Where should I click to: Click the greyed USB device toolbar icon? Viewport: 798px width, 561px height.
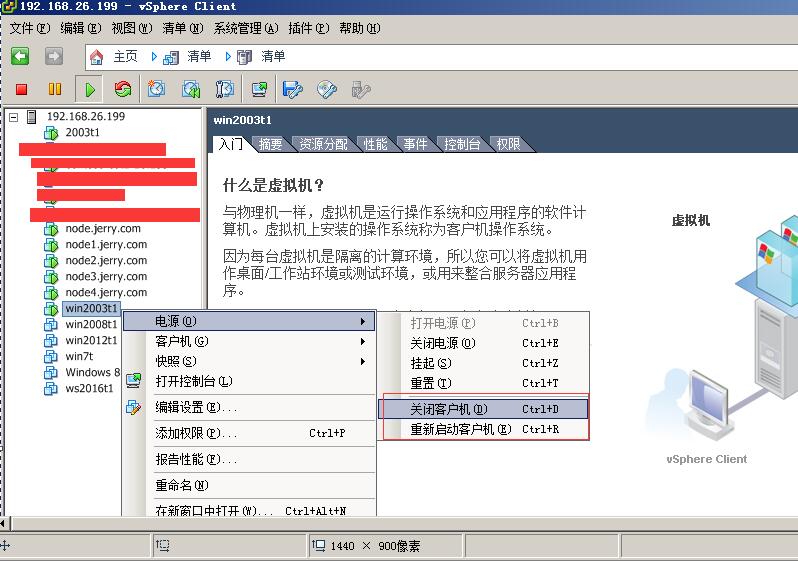361,90
